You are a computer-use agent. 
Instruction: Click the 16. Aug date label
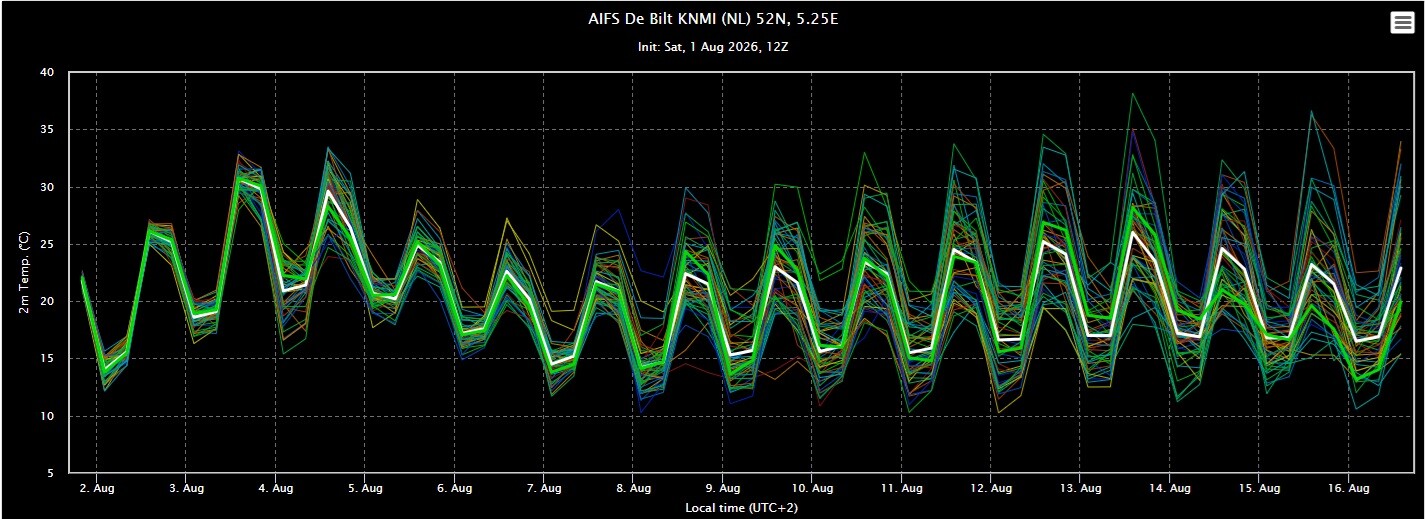click(x=1349, y=488)
